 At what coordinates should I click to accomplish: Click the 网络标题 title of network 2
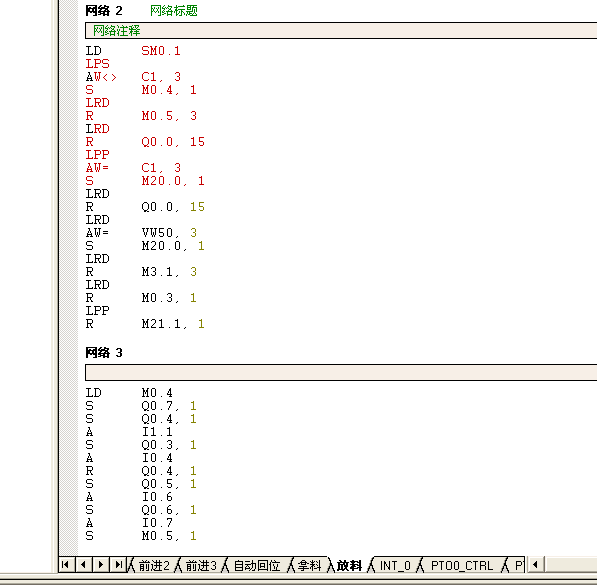pyautogui.click(x=174, y=11)
